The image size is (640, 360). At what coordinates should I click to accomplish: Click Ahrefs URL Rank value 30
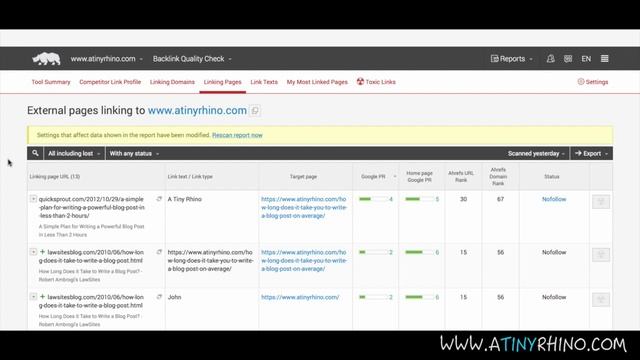point(463,199)
